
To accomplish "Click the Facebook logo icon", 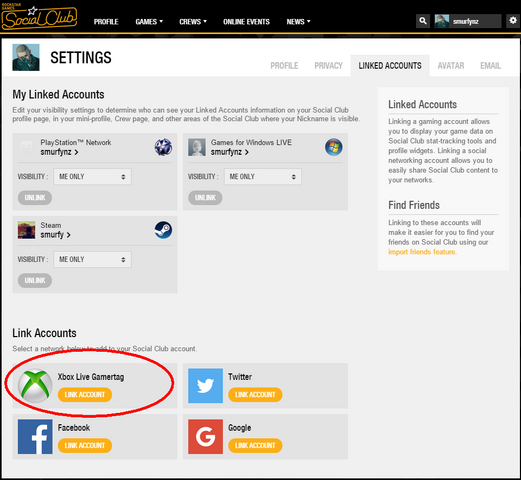I will pos(35,437).
